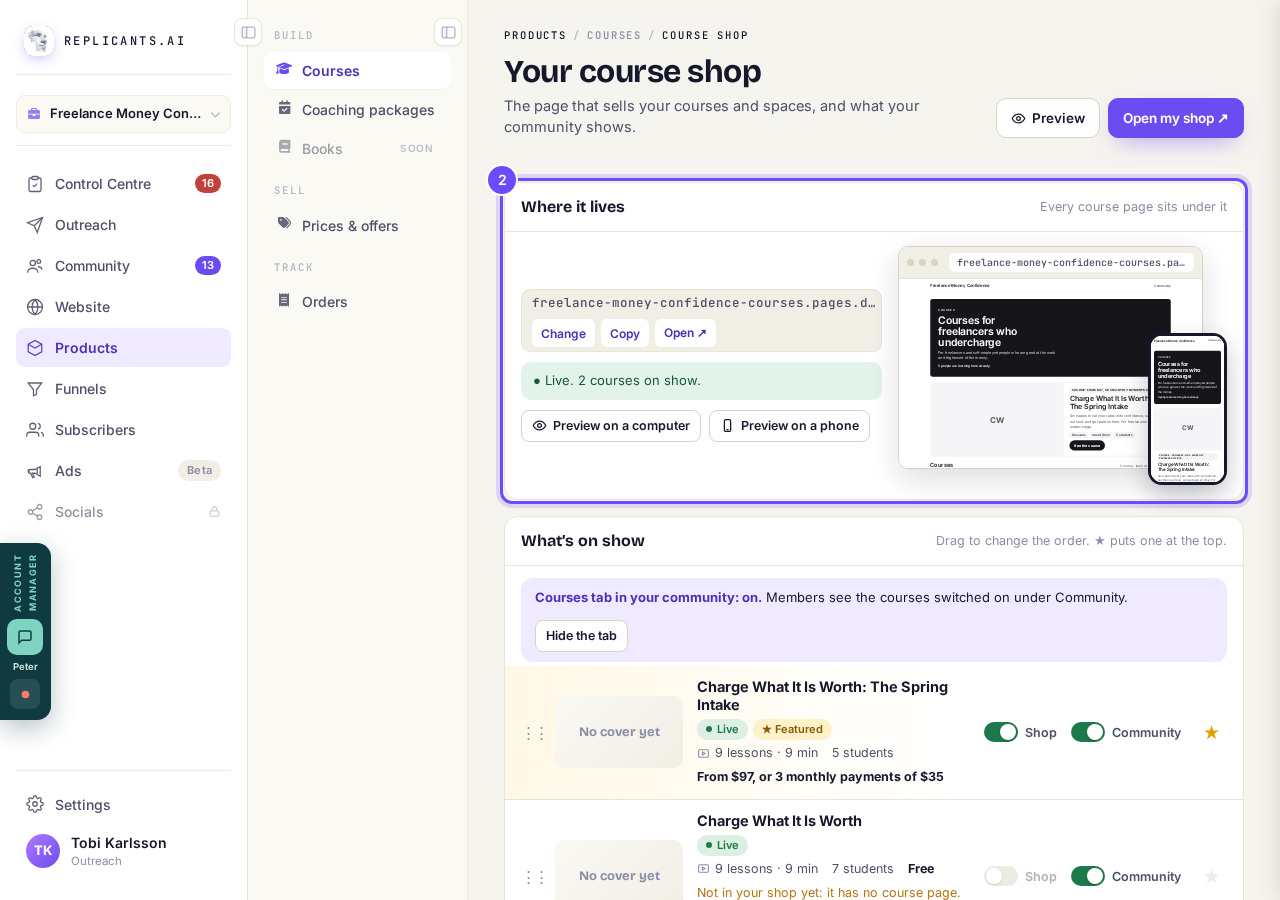Click the Open my shop button
This screenshot has height=900, width=1280.
tap(1176, 118)
